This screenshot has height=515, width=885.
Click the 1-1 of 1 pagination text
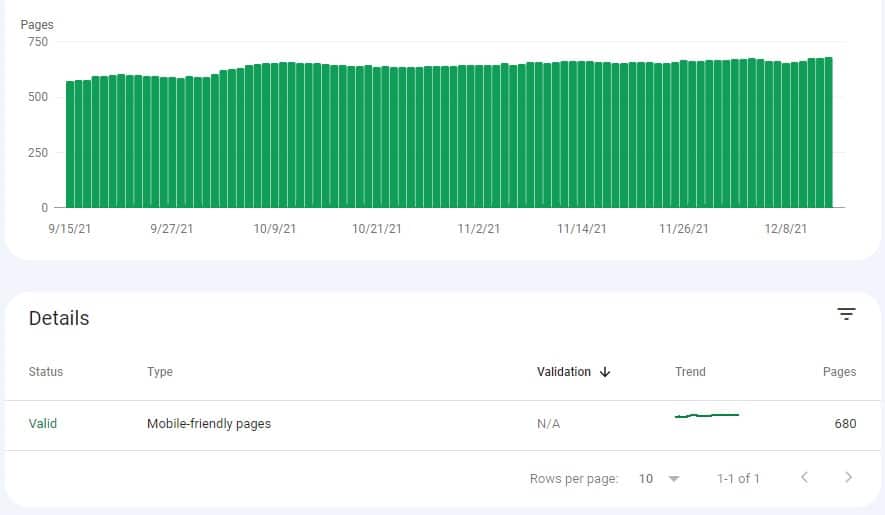point(738,479)
